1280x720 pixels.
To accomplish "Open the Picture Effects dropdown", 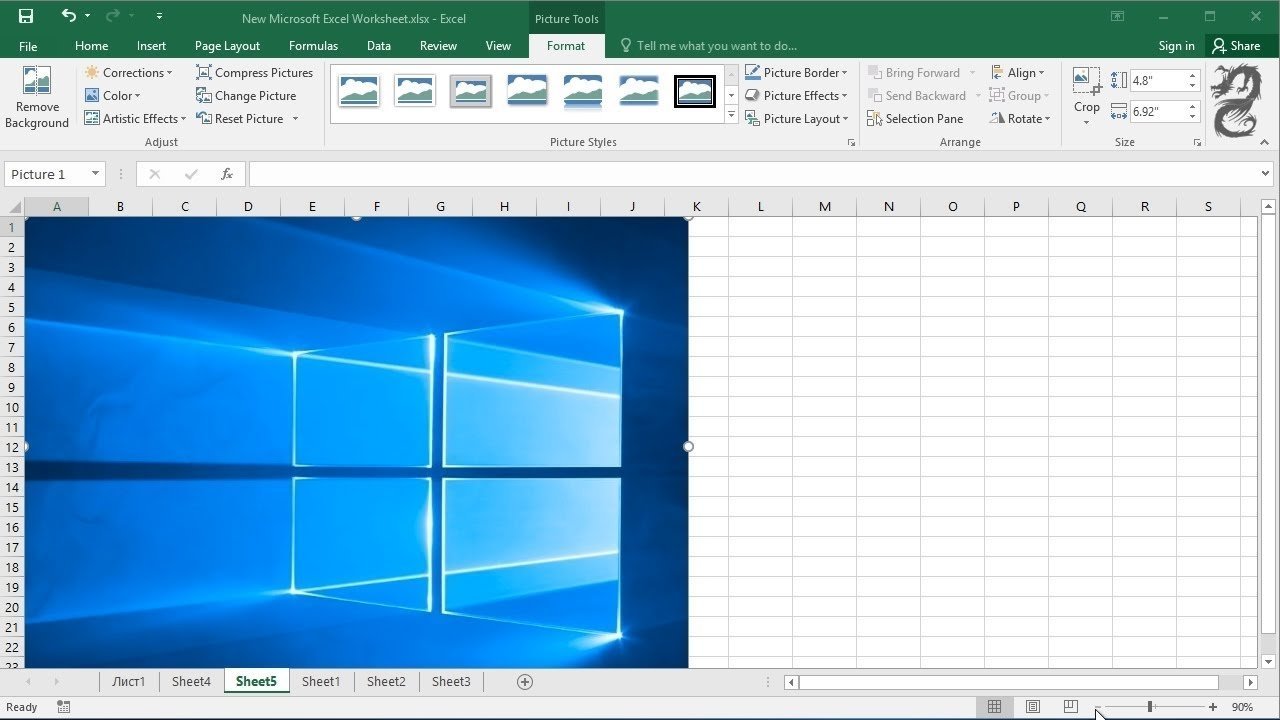I will (x=796, y=96).
